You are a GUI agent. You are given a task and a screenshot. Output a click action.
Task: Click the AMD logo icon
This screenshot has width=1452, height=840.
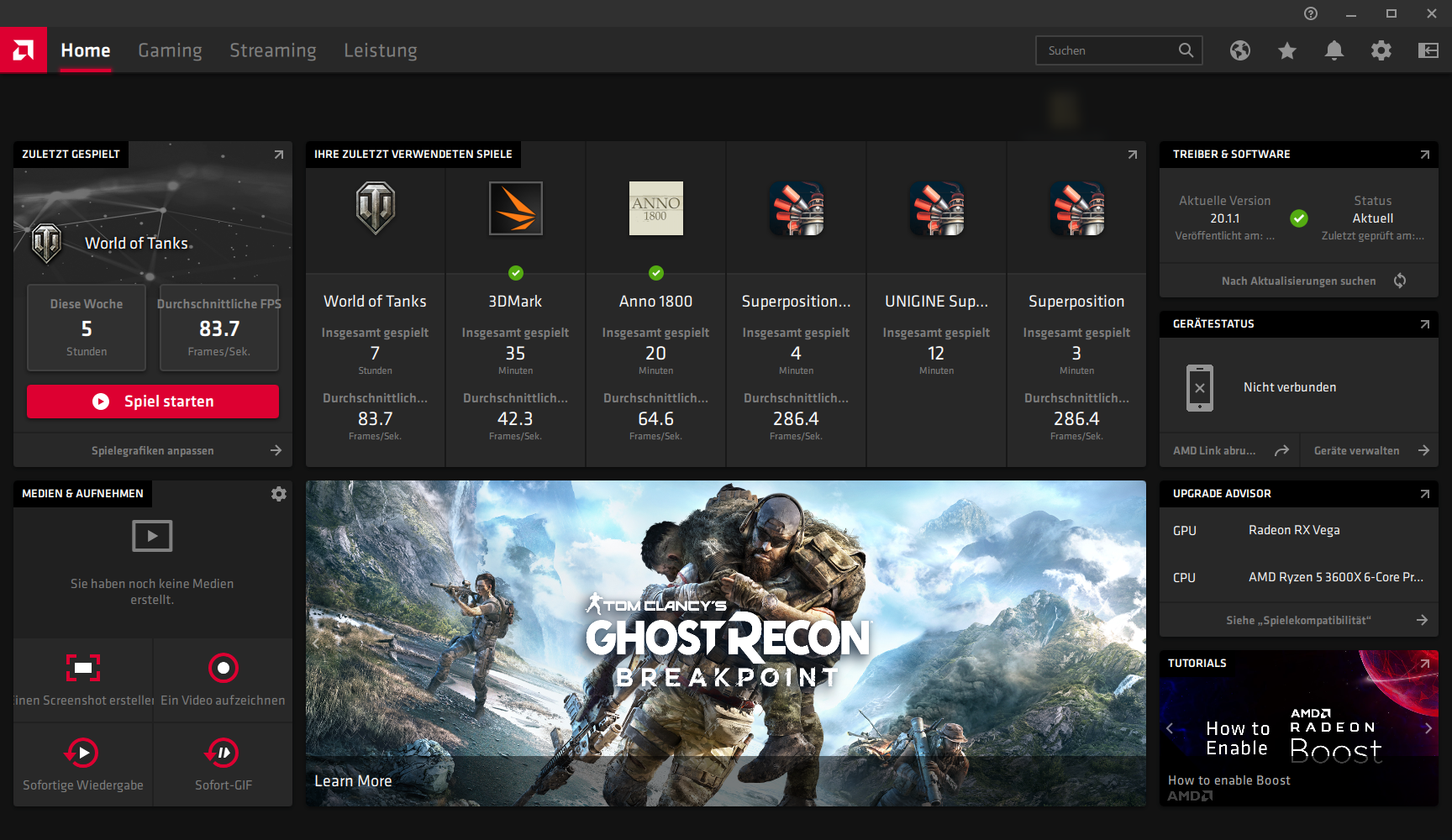pyautogui.click(x=24, y=50)
